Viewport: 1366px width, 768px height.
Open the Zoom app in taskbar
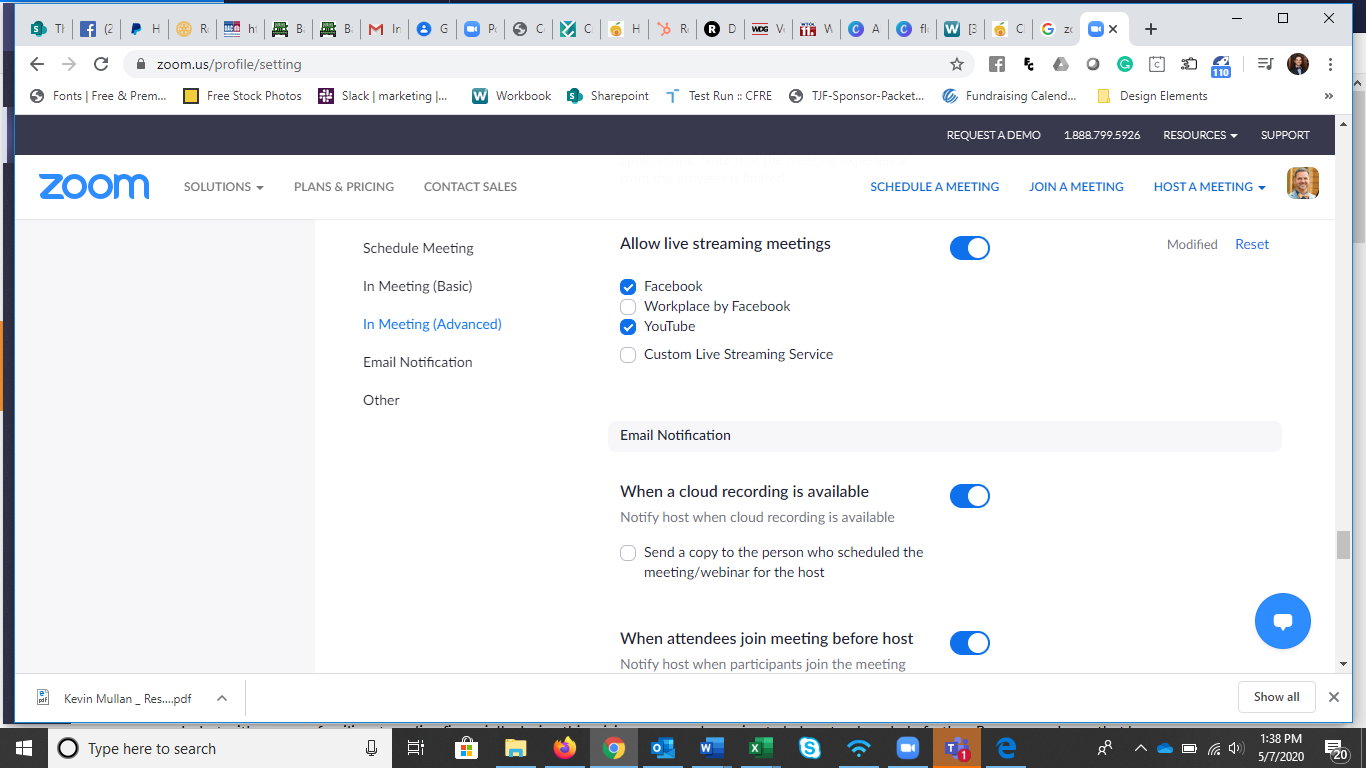click(908, 748)
